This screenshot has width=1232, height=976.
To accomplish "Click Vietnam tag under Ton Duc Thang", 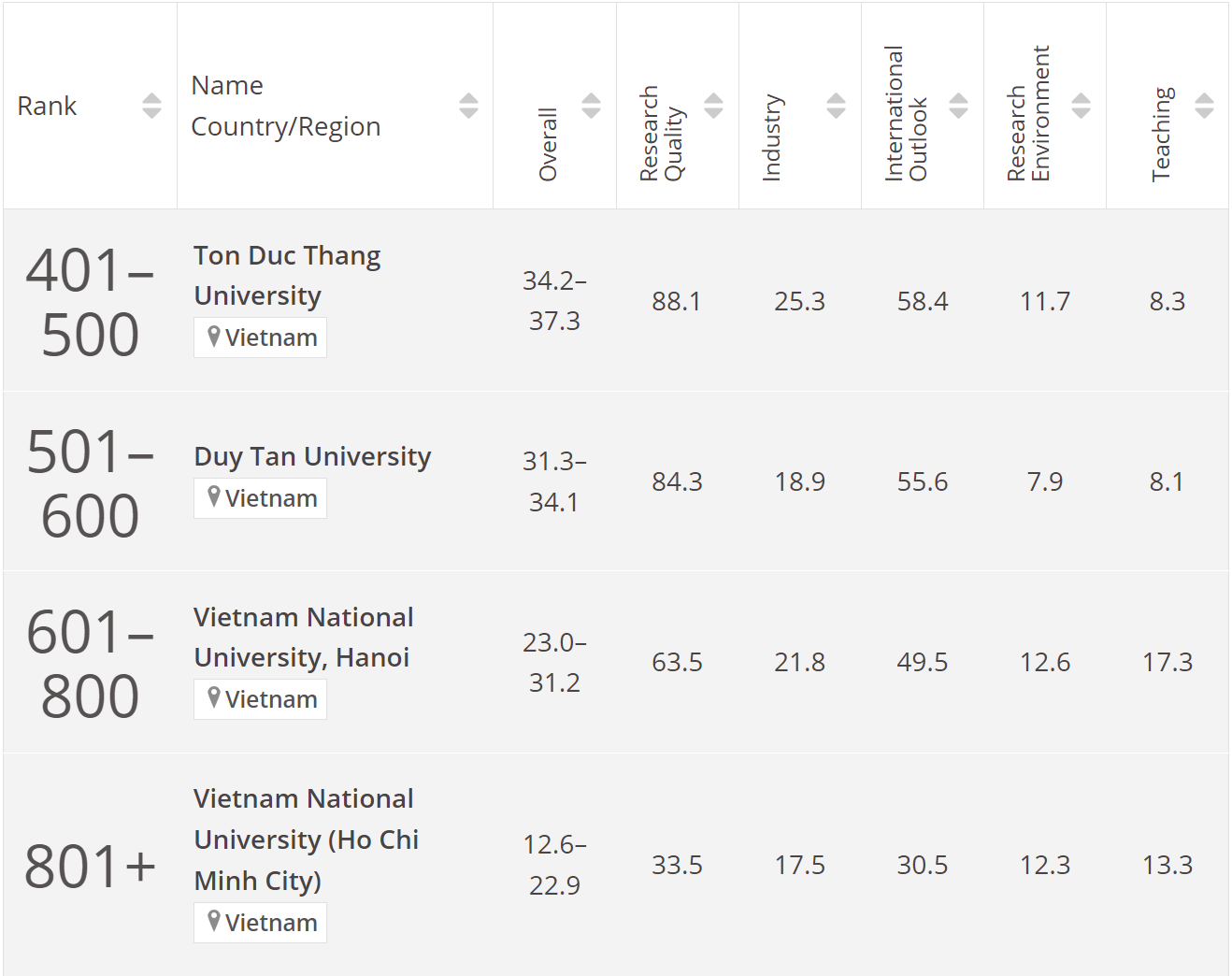I will point(261,337).
